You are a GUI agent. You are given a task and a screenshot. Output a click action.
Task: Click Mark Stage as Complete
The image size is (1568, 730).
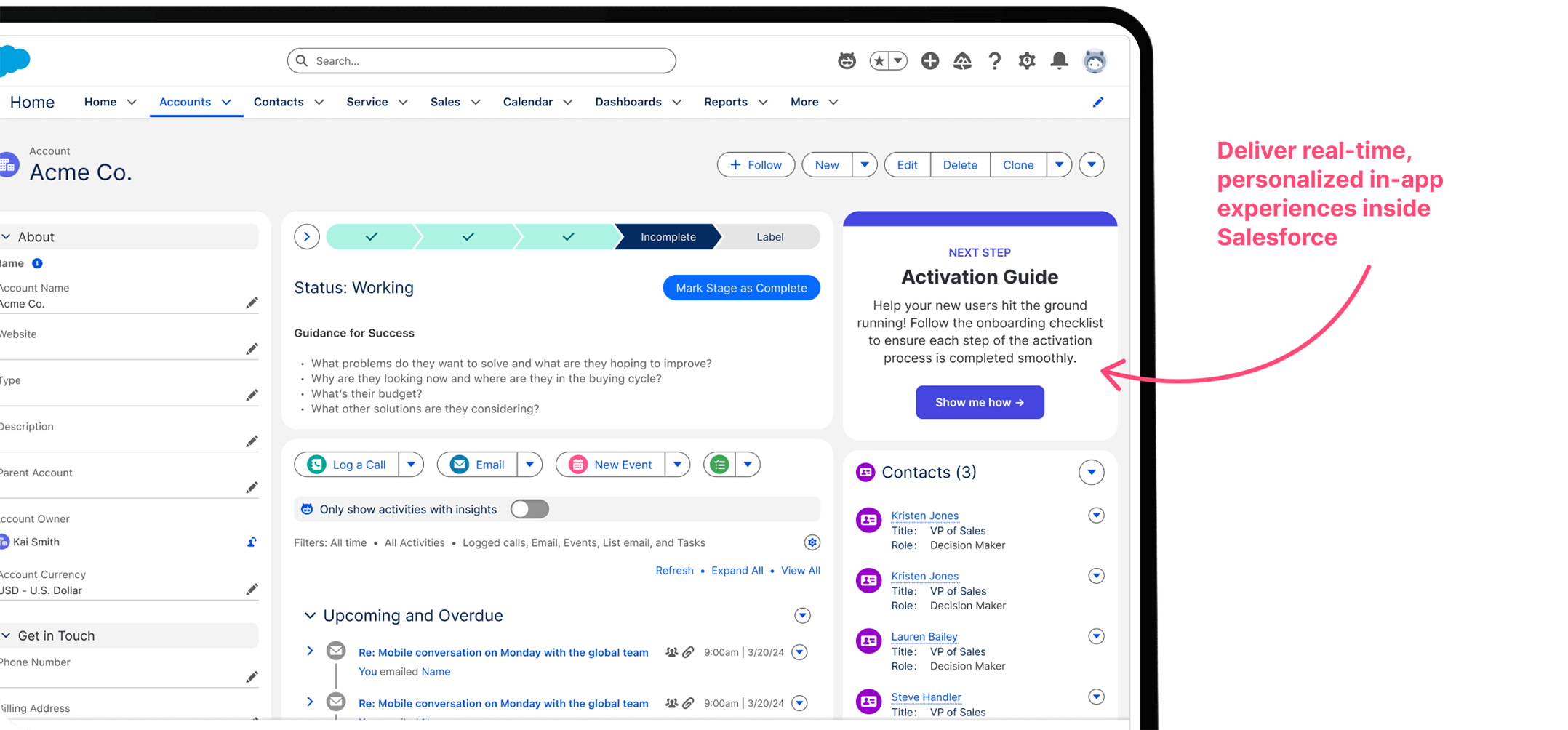coord(741,288)
